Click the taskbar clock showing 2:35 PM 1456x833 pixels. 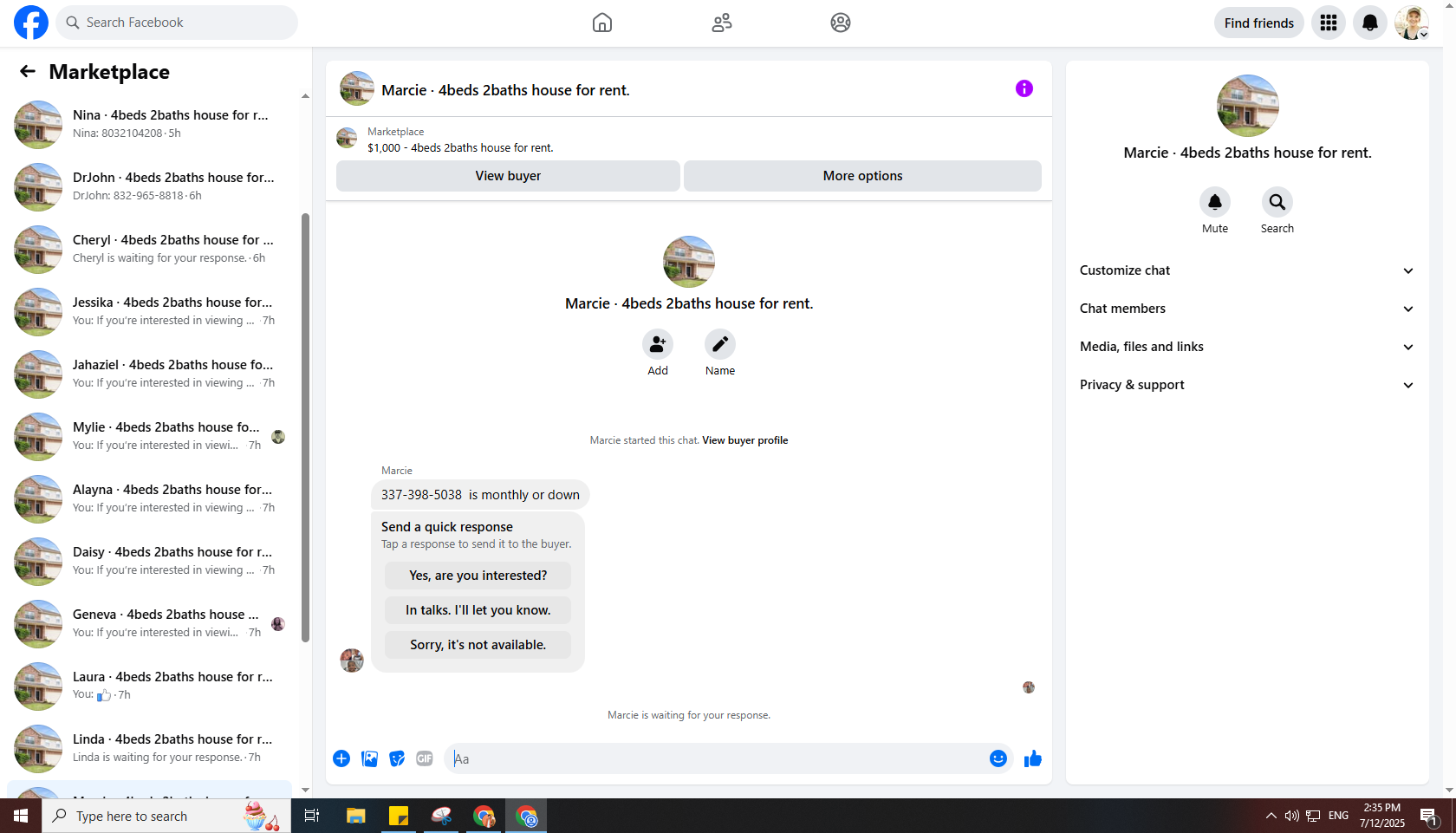pos(1381,816)
